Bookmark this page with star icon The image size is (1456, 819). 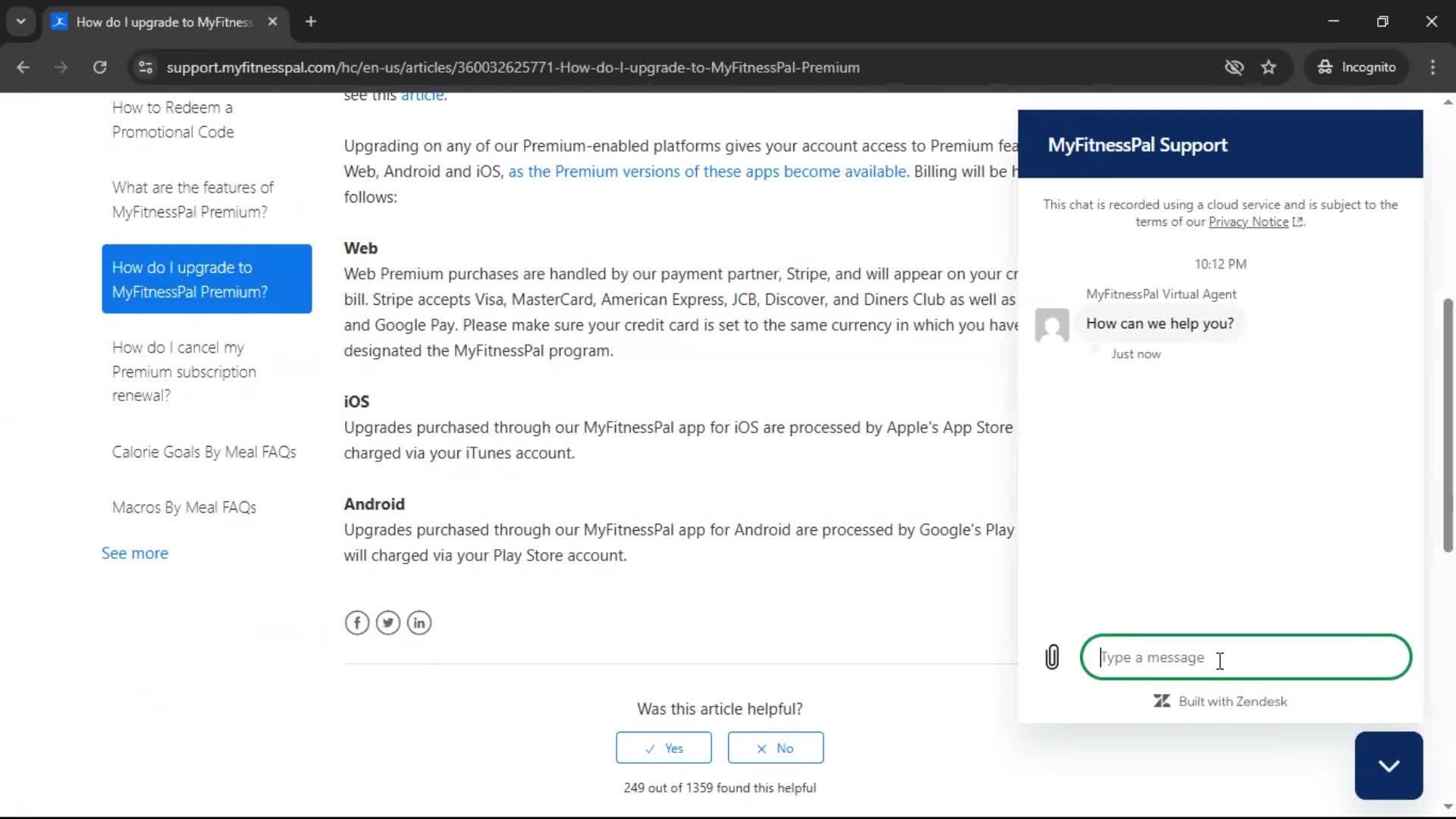pyautogui.click(x=1269, y=67)
